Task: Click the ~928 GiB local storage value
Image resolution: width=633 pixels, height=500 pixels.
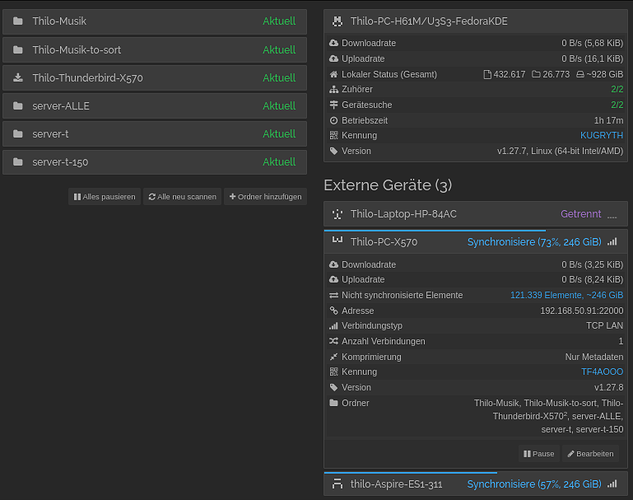Action: pos(599,74)
